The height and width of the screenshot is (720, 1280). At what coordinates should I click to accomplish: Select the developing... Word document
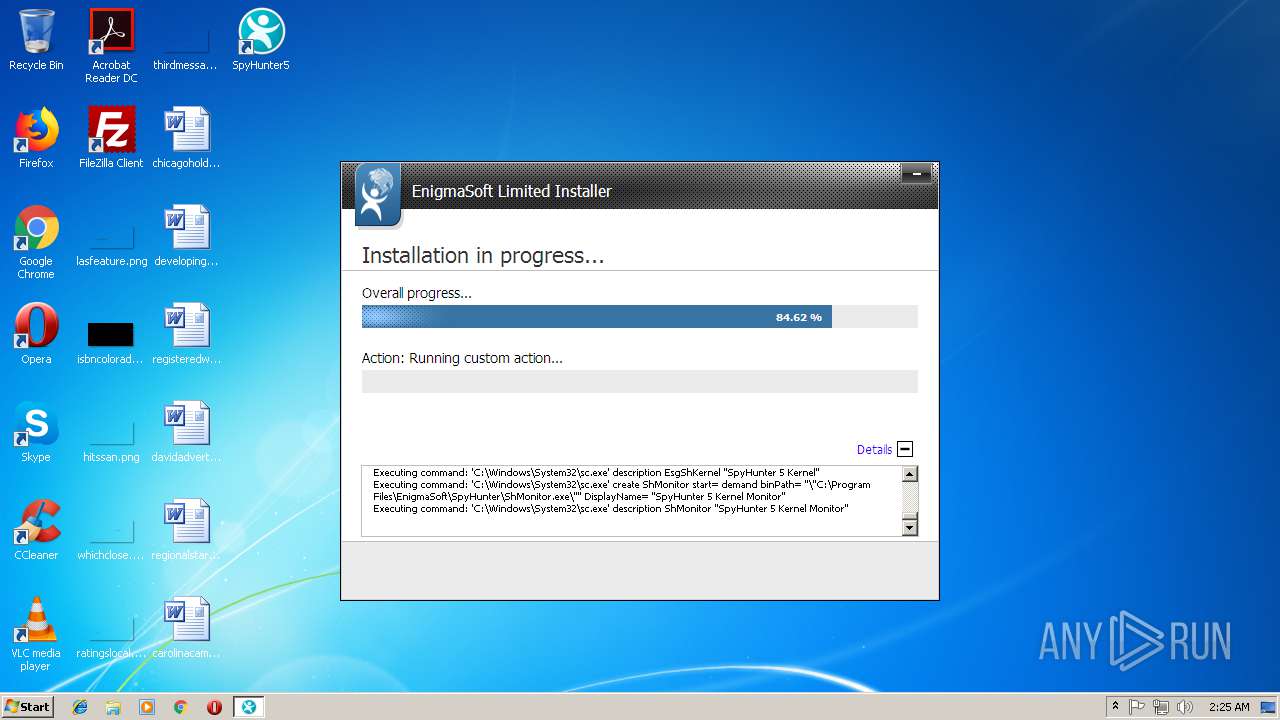pyautogui.click(x=186, y=236)
